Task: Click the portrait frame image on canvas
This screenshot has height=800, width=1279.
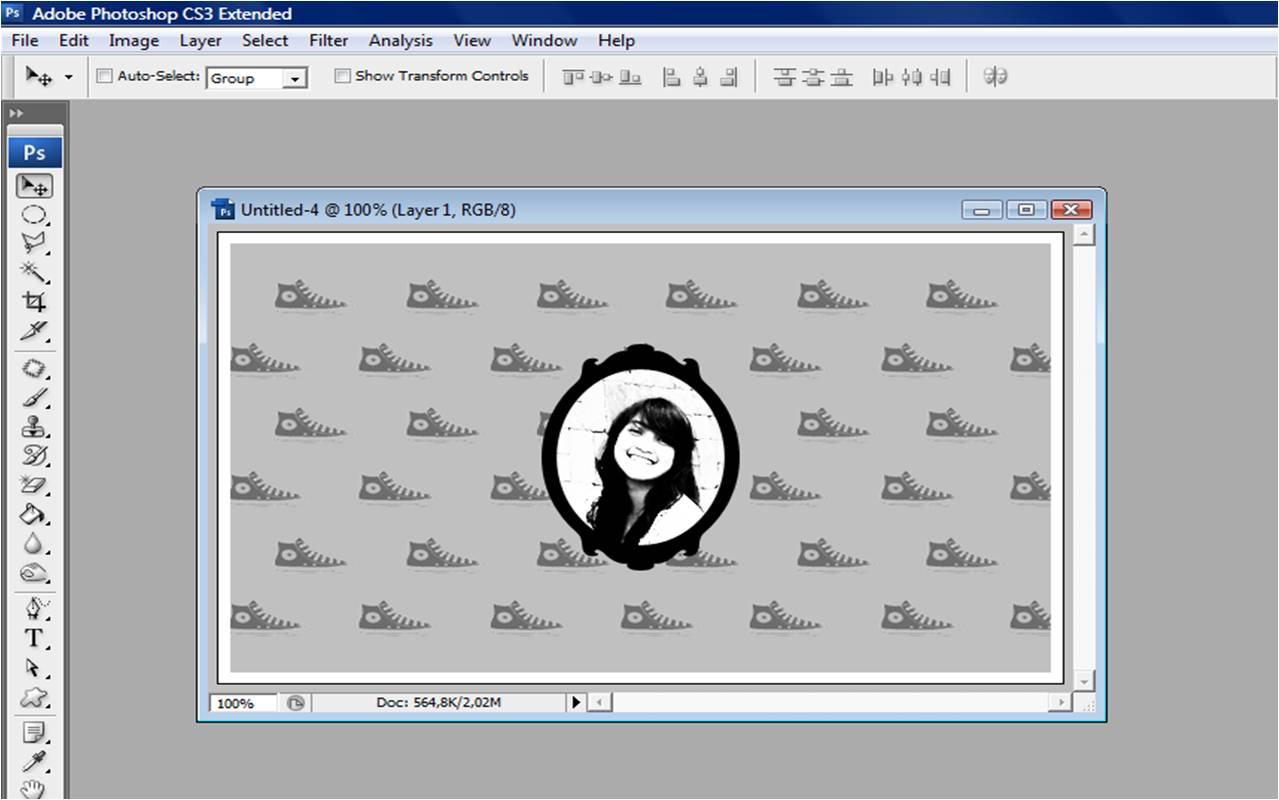Action: [640, 457]
